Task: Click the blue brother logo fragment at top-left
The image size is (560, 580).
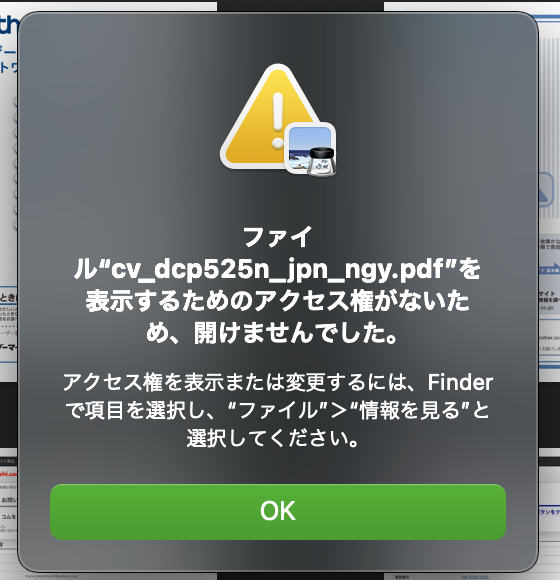Action: (8, 24)
